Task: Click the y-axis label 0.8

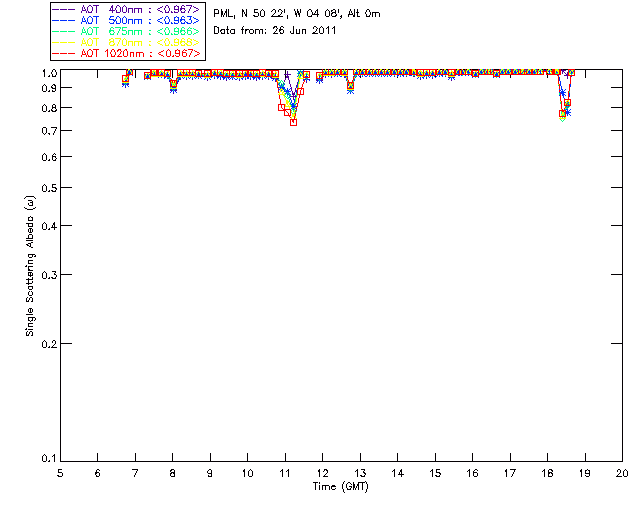Action: pos(49,108)
